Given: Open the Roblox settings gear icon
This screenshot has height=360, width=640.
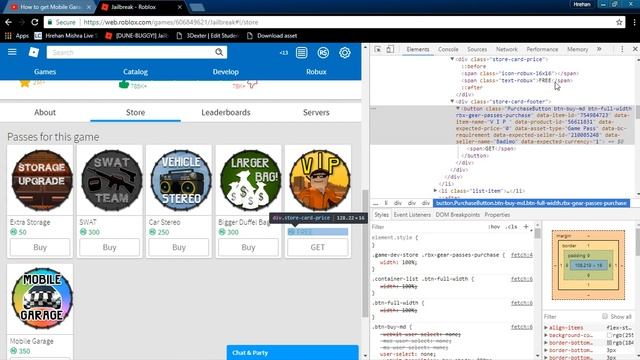Looking at the screenshot, I should (345, 52).
